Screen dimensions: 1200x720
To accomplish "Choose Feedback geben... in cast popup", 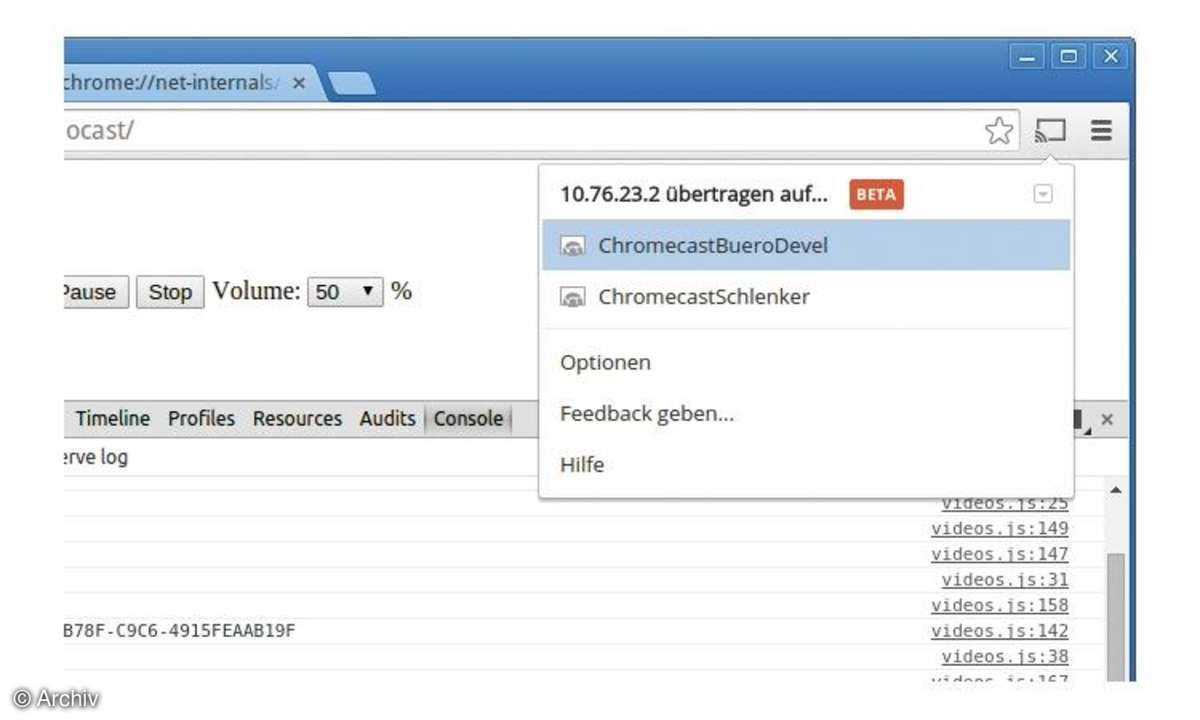I will pyautogui.click(x=647, y=413).
